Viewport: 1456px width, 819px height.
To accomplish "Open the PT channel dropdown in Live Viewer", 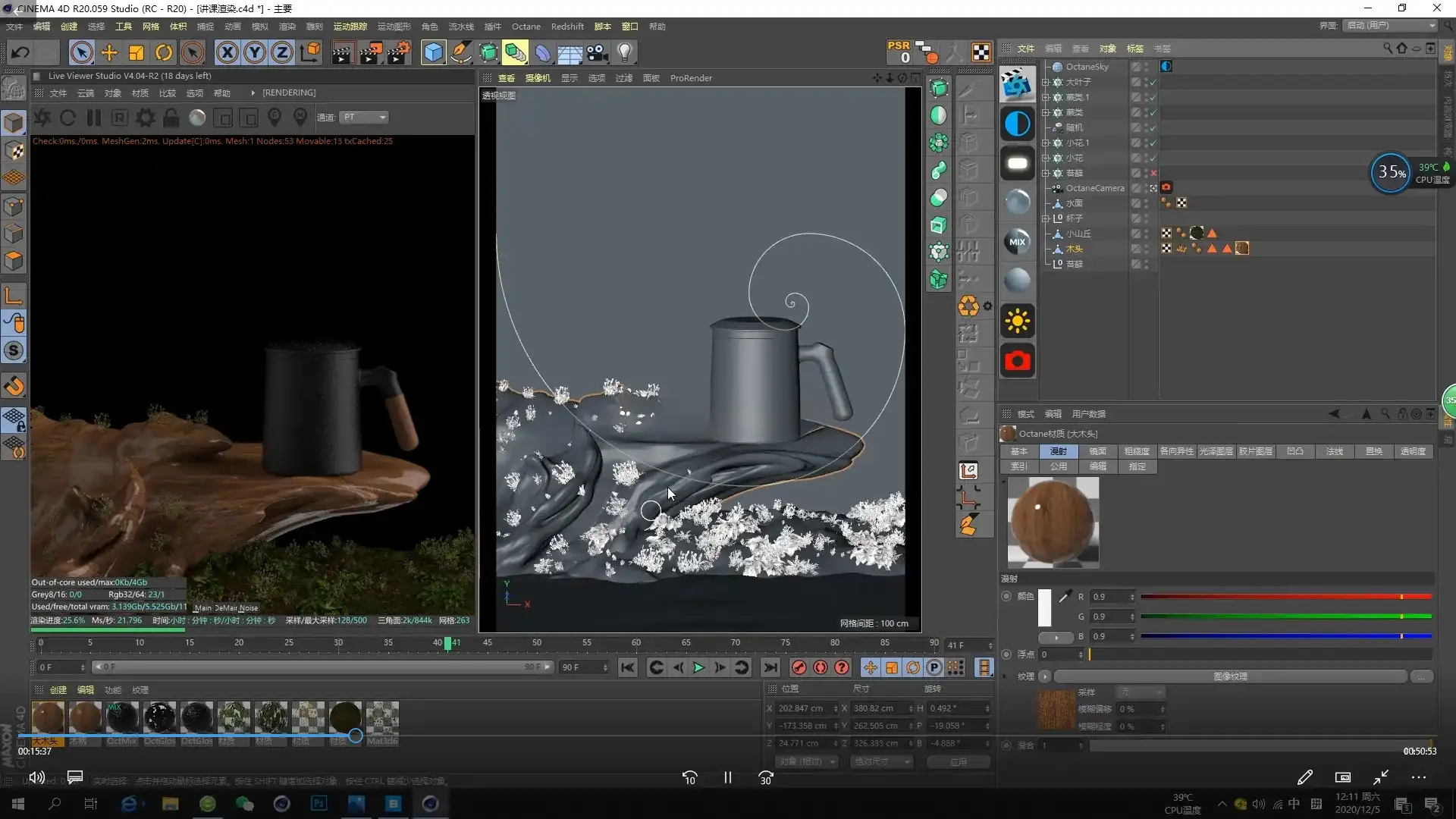I will [x=364, y=118].
